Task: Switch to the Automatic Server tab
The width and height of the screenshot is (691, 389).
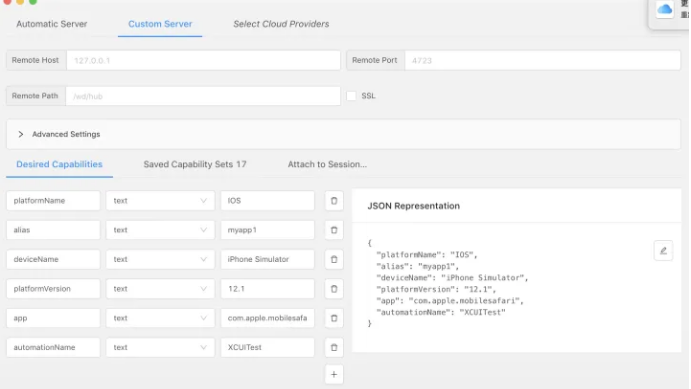Action: coord(52,24)
